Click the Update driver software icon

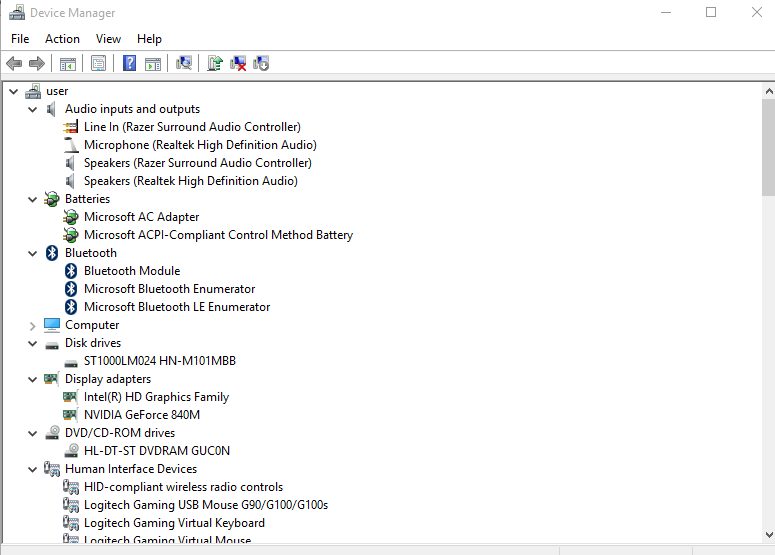tap(215, 63)
